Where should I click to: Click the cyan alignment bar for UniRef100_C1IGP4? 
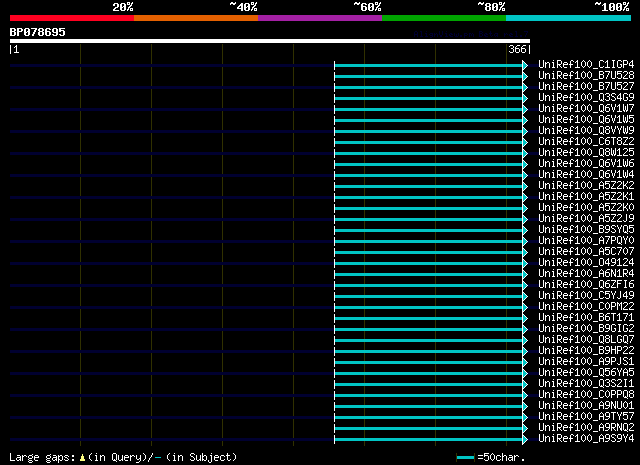(429, 65)
